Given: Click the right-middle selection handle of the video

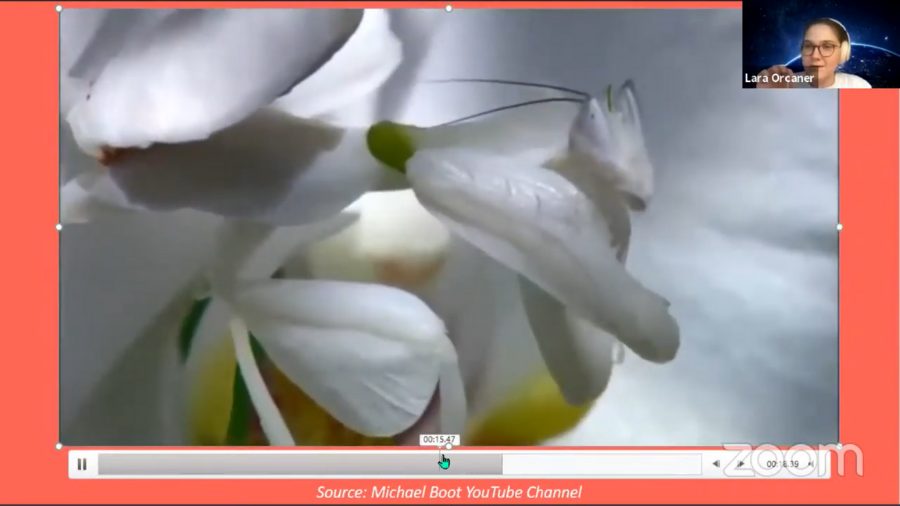Looking at the screenshot, I should tap(839, 227).
